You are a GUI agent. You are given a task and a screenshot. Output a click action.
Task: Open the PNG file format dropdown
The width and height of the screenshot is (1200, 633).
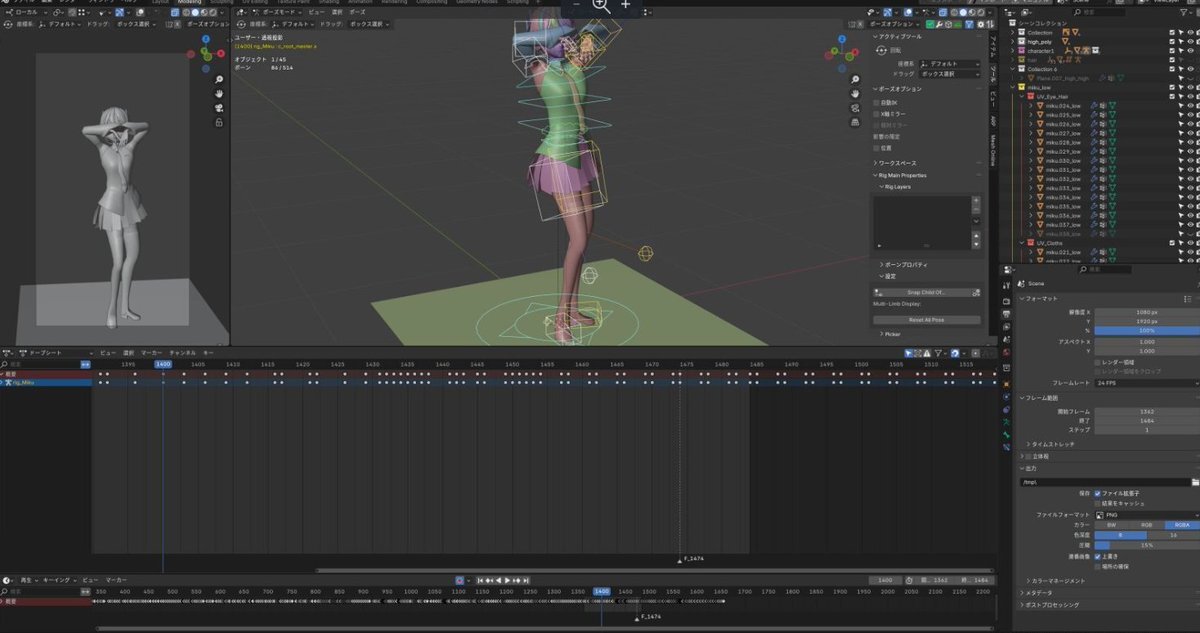point(1147,514)
